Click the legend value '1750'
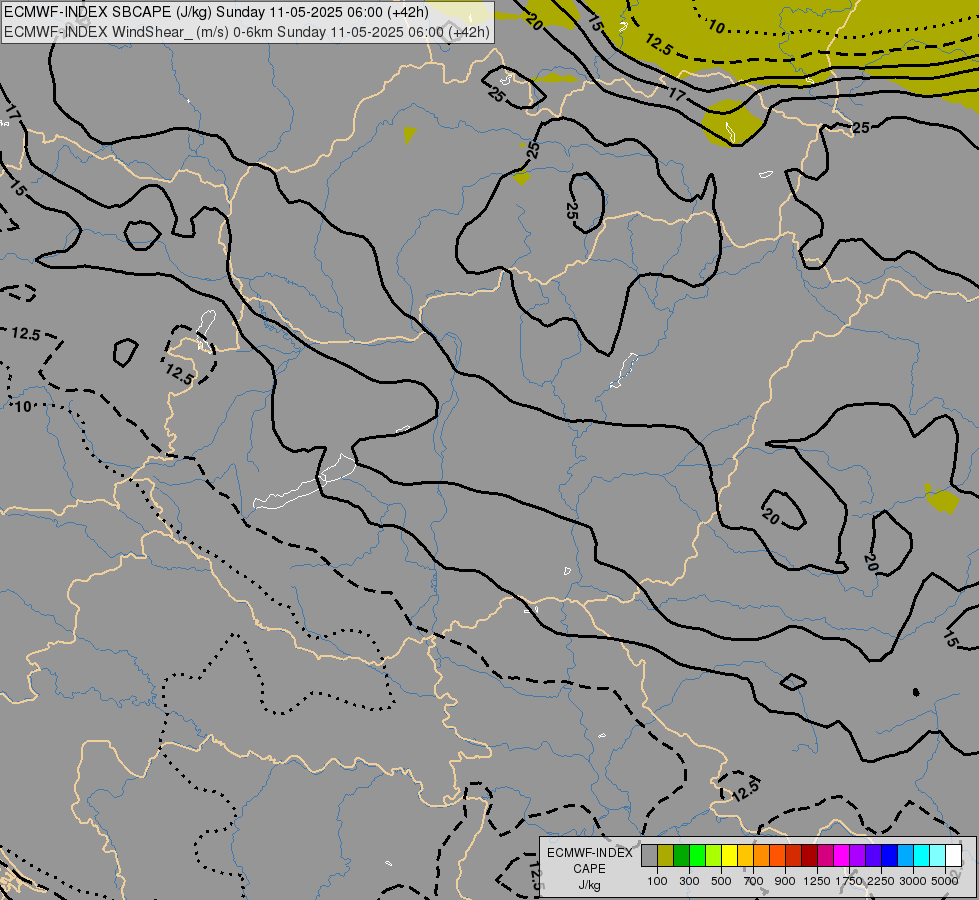 (x=849, y=881)
